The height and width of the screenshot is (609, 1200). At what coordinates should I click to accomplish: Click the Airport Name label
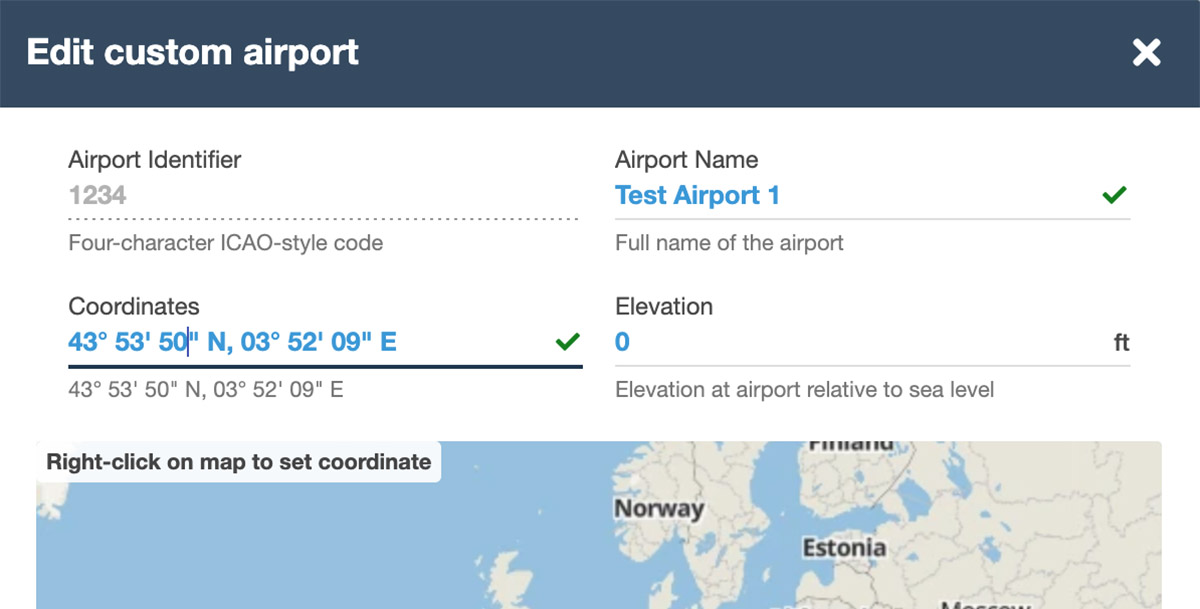pos(686,159)
